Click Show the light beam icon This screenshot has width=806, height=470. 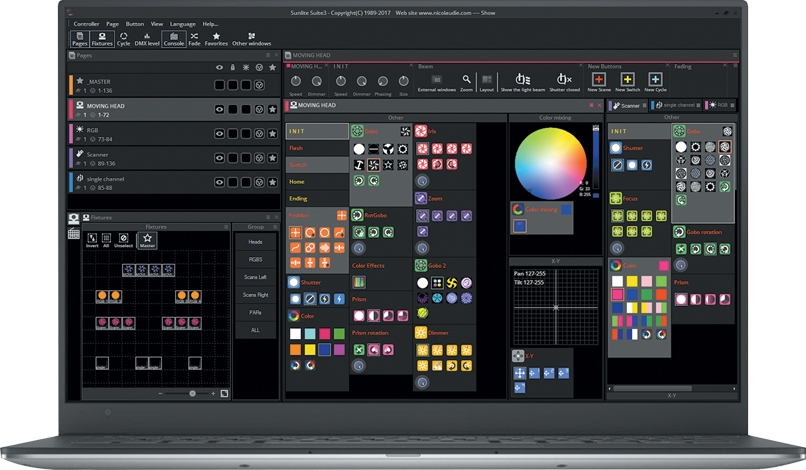[x=521, y=80]
